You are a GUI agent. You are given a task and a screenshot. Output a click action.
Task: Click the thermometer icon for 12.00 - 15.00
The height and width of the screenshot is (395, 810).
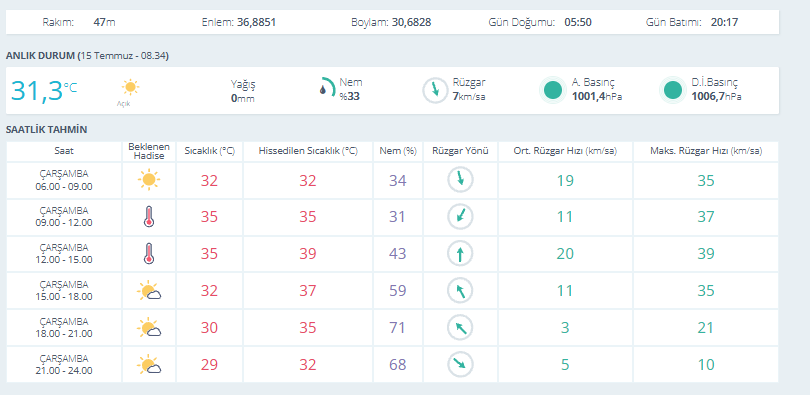pyautogui.click(x=149, y=254)
